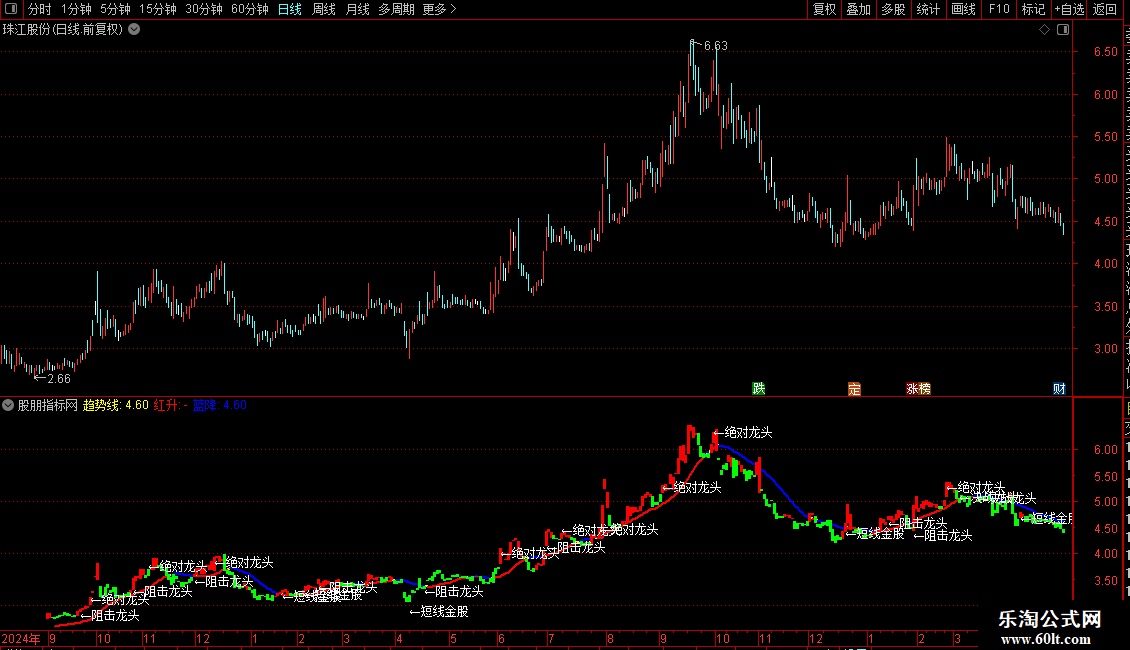The height and width of the screenshot is (650, 1130).
Task: Switch chart to 30分钟 period
Action: 204,9
